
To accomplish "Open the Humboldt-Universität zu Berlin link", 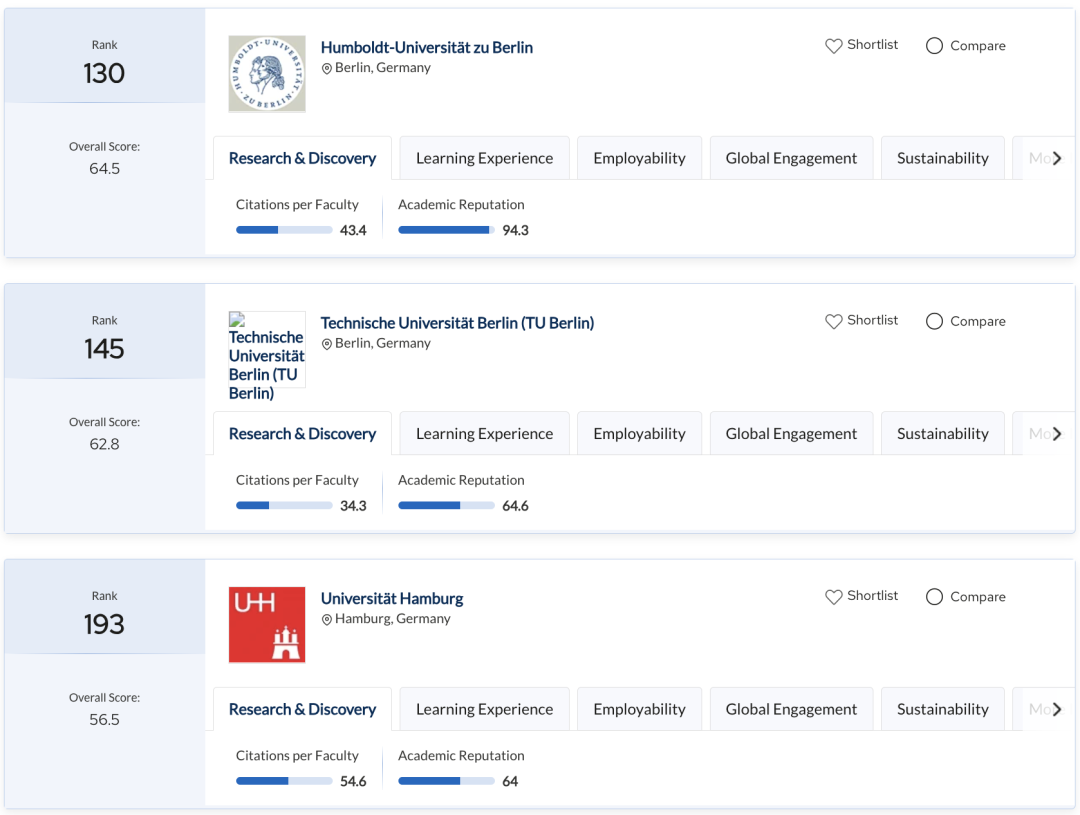I will pos(426,47).
